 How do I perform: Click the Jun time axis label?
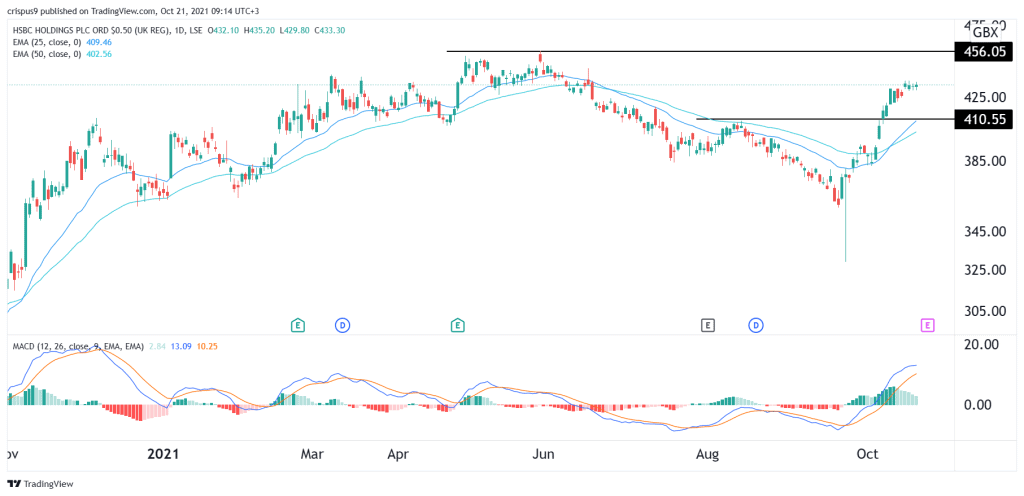pos(544,453)
